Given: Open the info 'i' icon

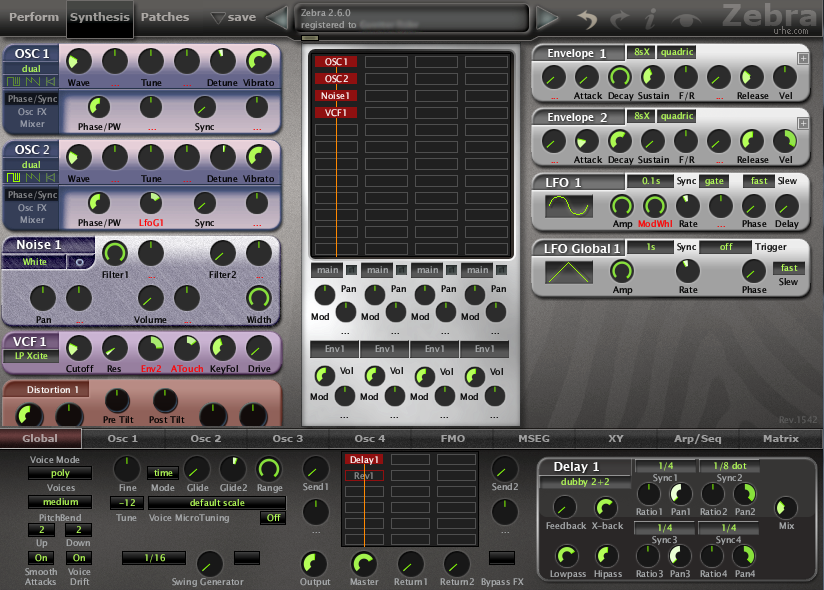Looking at the screenshot, I should [x=651, y=19].
